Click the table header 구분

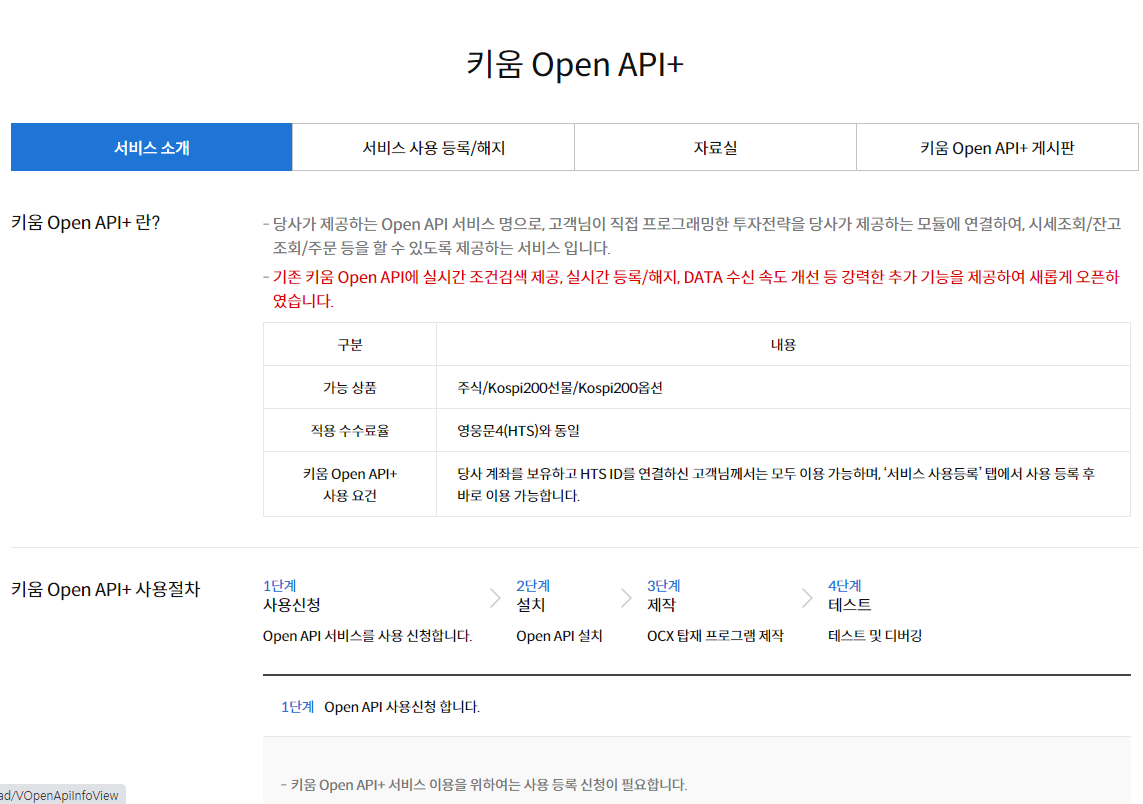(350, 345)
